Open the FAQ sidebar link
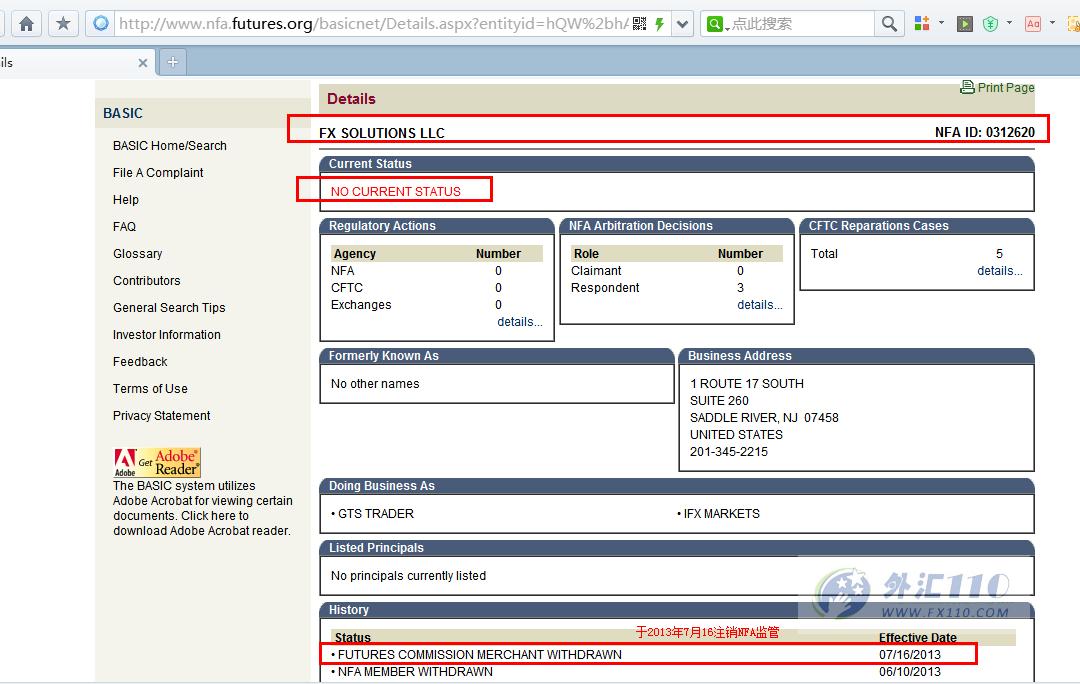 (x=124, y=226)
